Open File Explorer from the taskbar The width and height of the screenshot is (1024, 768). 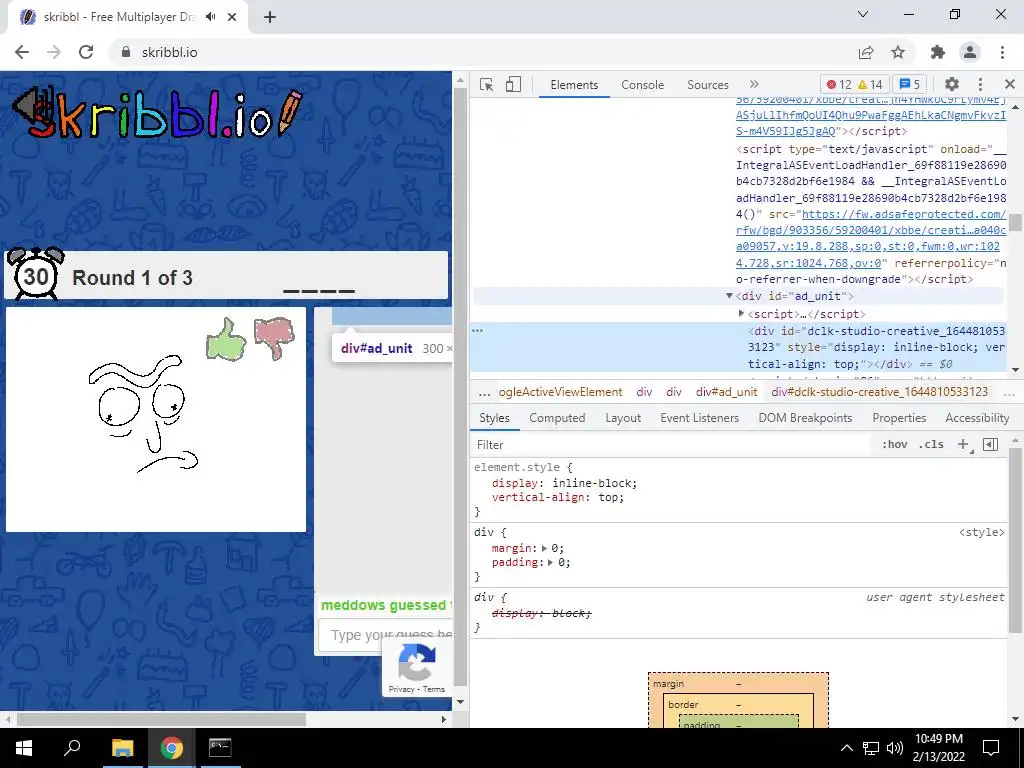(122, 748)
